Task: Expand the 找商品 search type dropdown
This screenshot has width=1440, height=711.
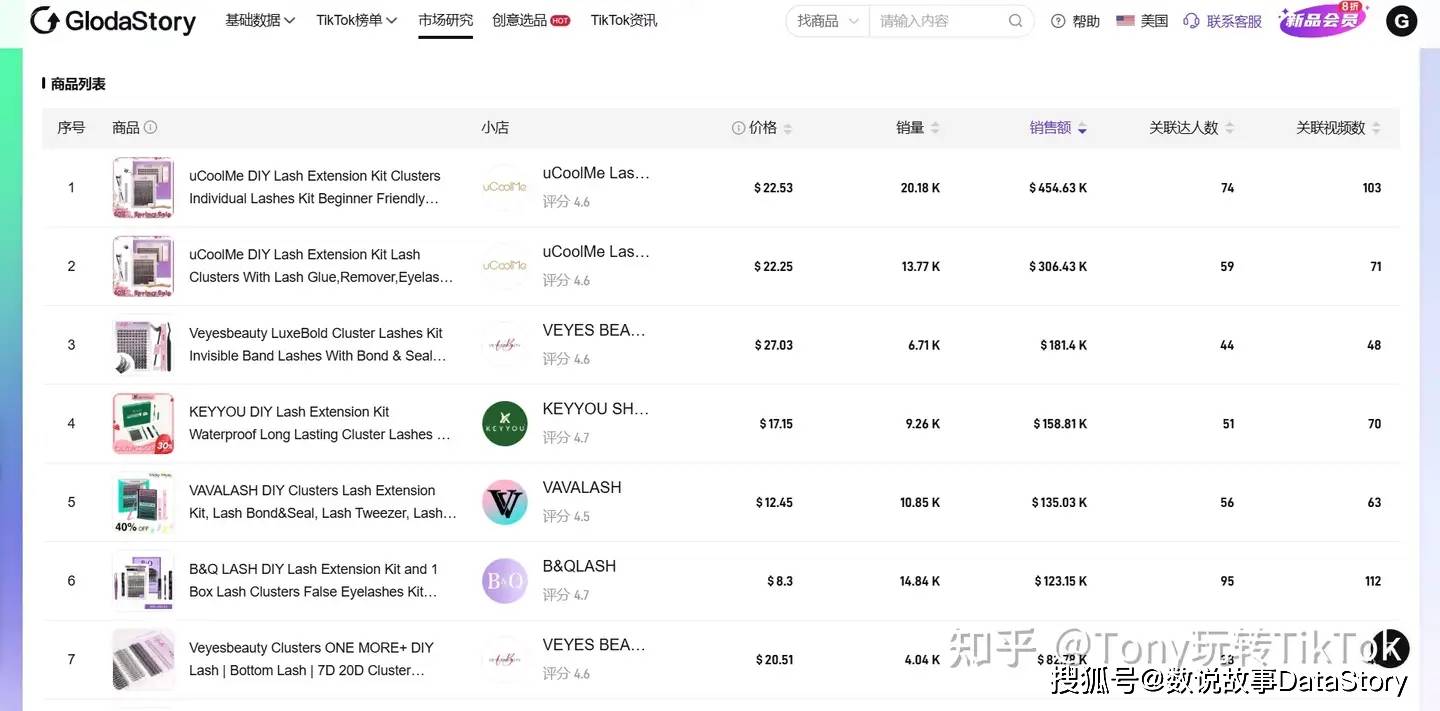Action: click(x=828, y=21)
